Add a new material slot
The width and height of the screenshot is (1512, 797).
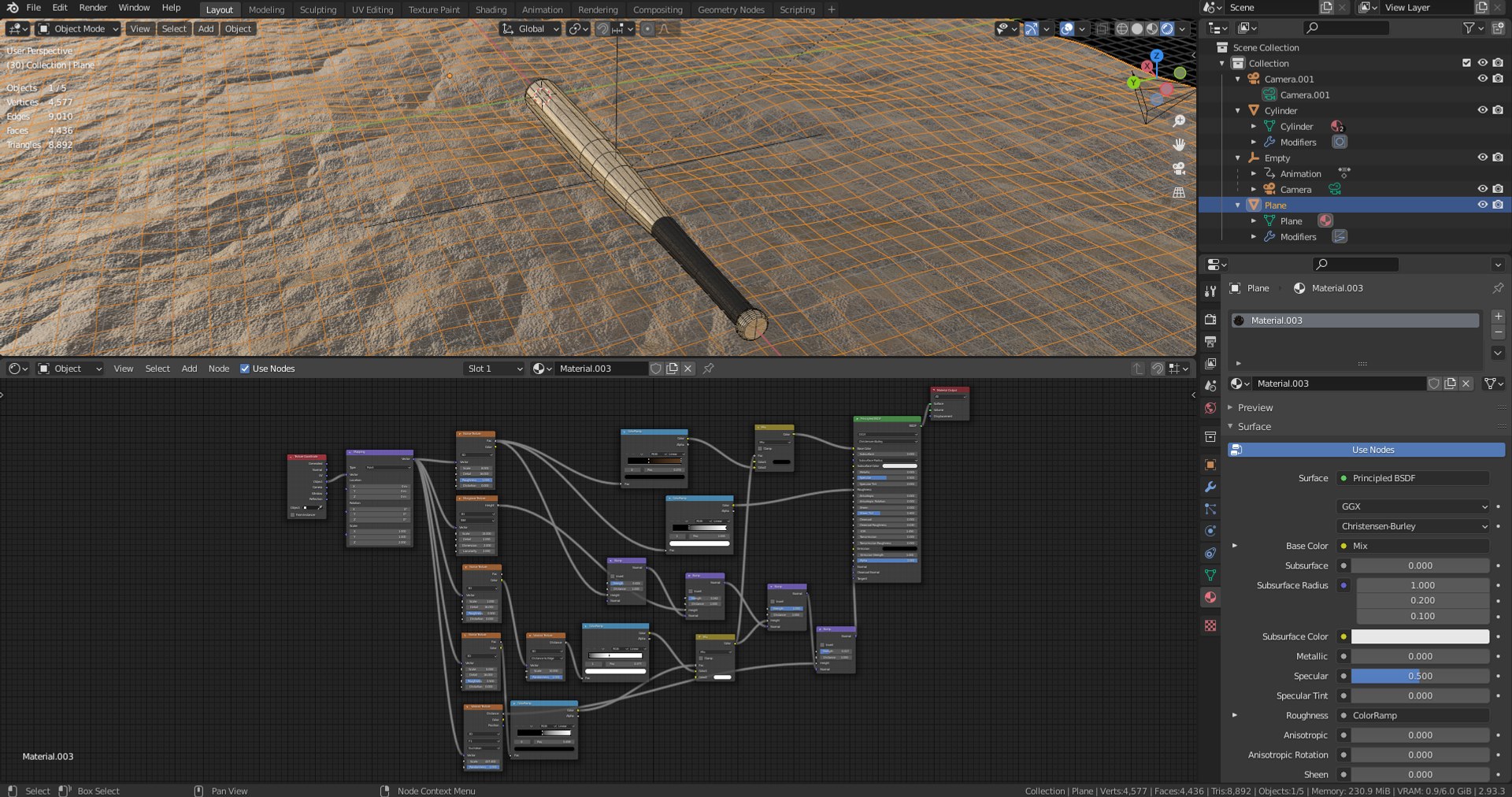click(1498, 317)
